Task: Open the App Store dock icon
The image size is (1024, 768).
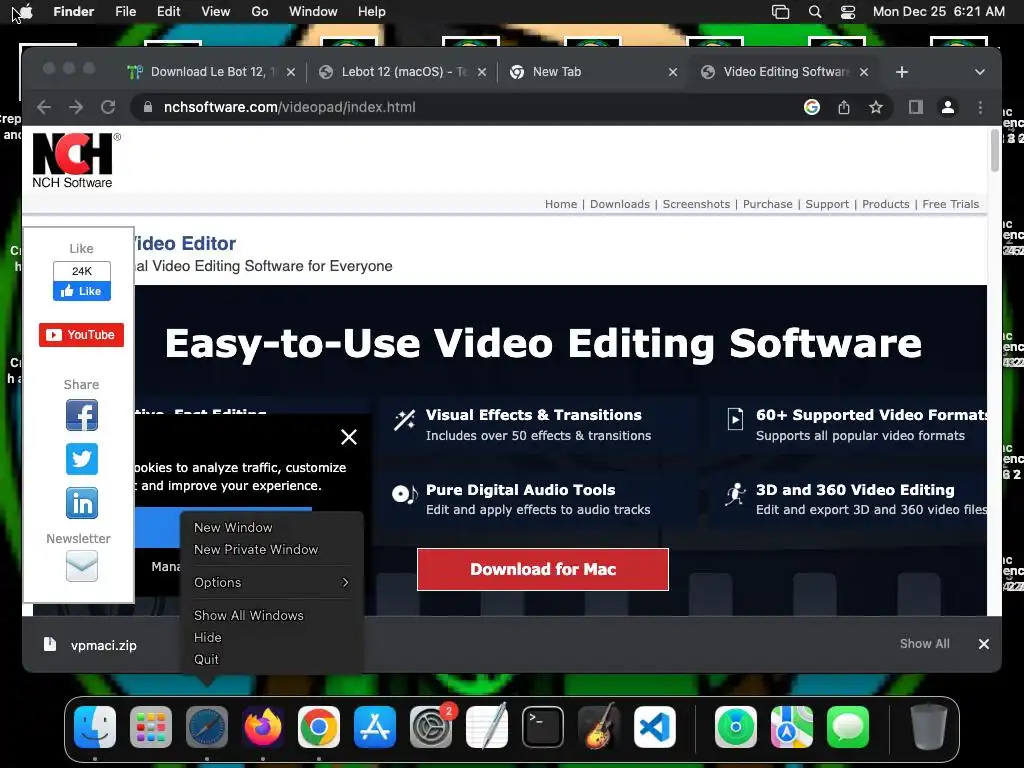Action: pyautogui.click(x=375, y=727)
